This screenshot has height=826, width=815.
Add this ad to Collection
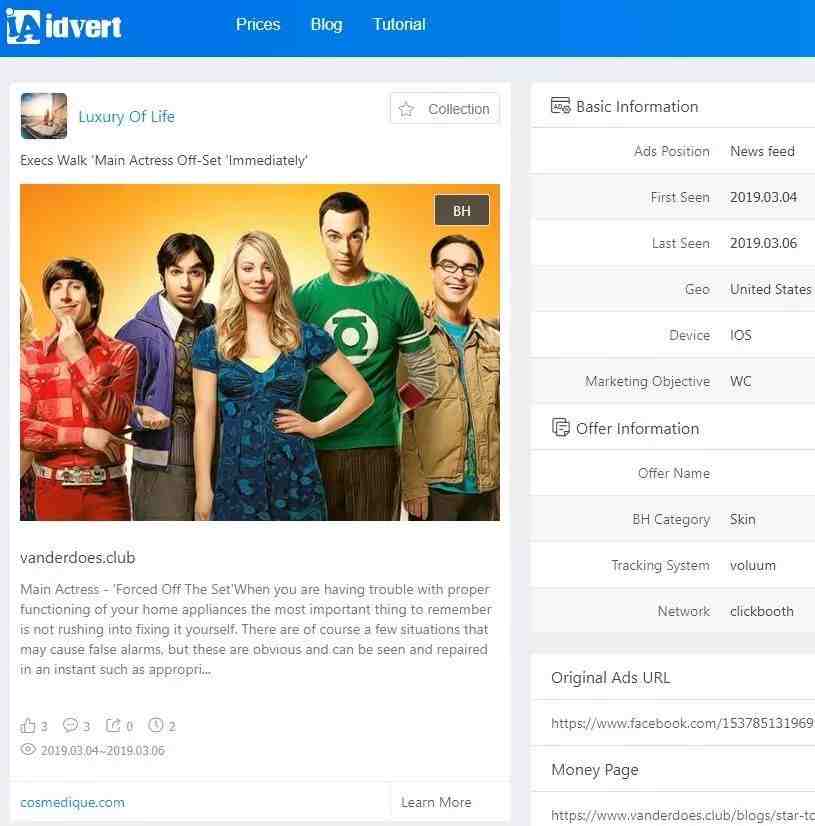point(445,109)
